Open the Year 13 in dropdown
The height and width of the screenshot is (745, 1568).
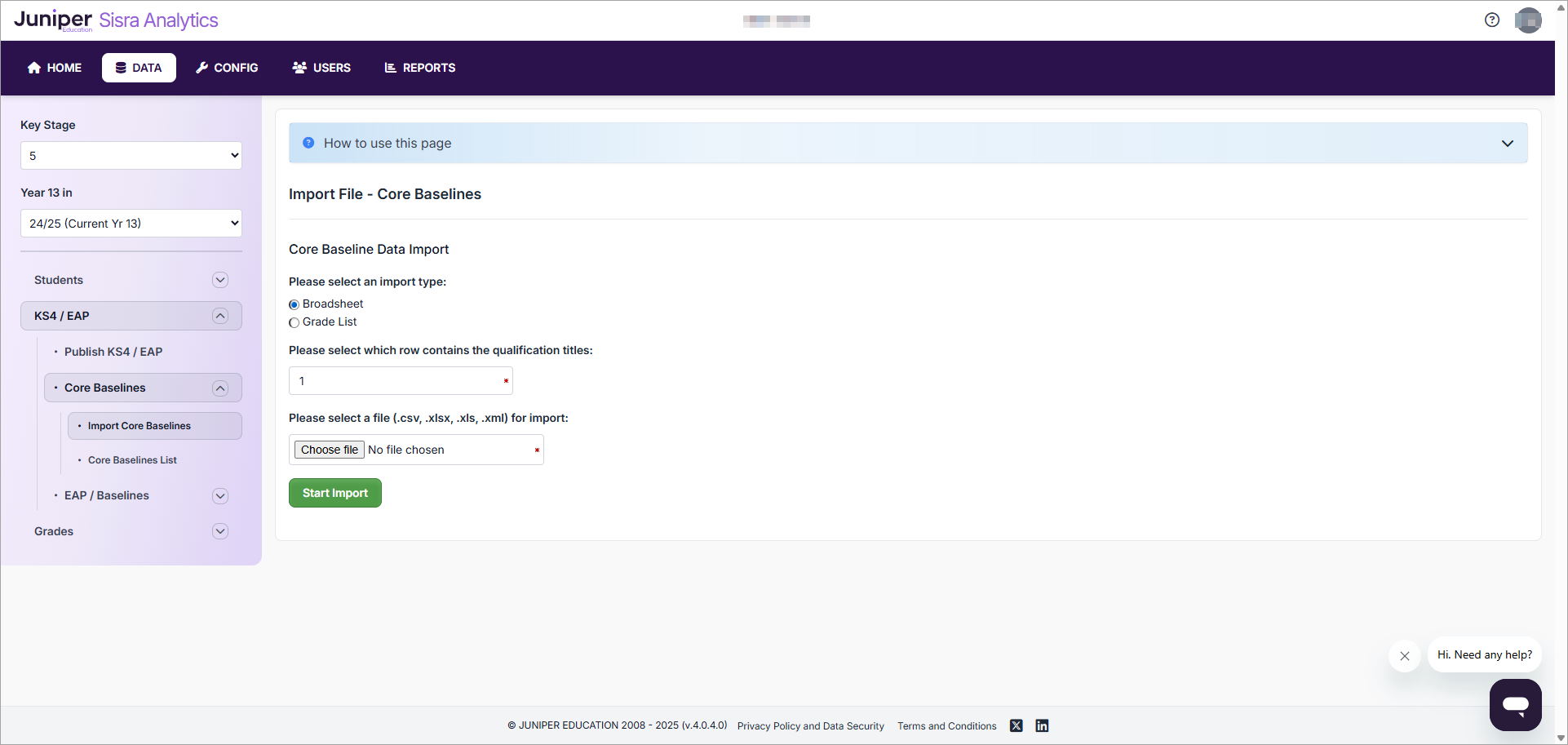131,224
